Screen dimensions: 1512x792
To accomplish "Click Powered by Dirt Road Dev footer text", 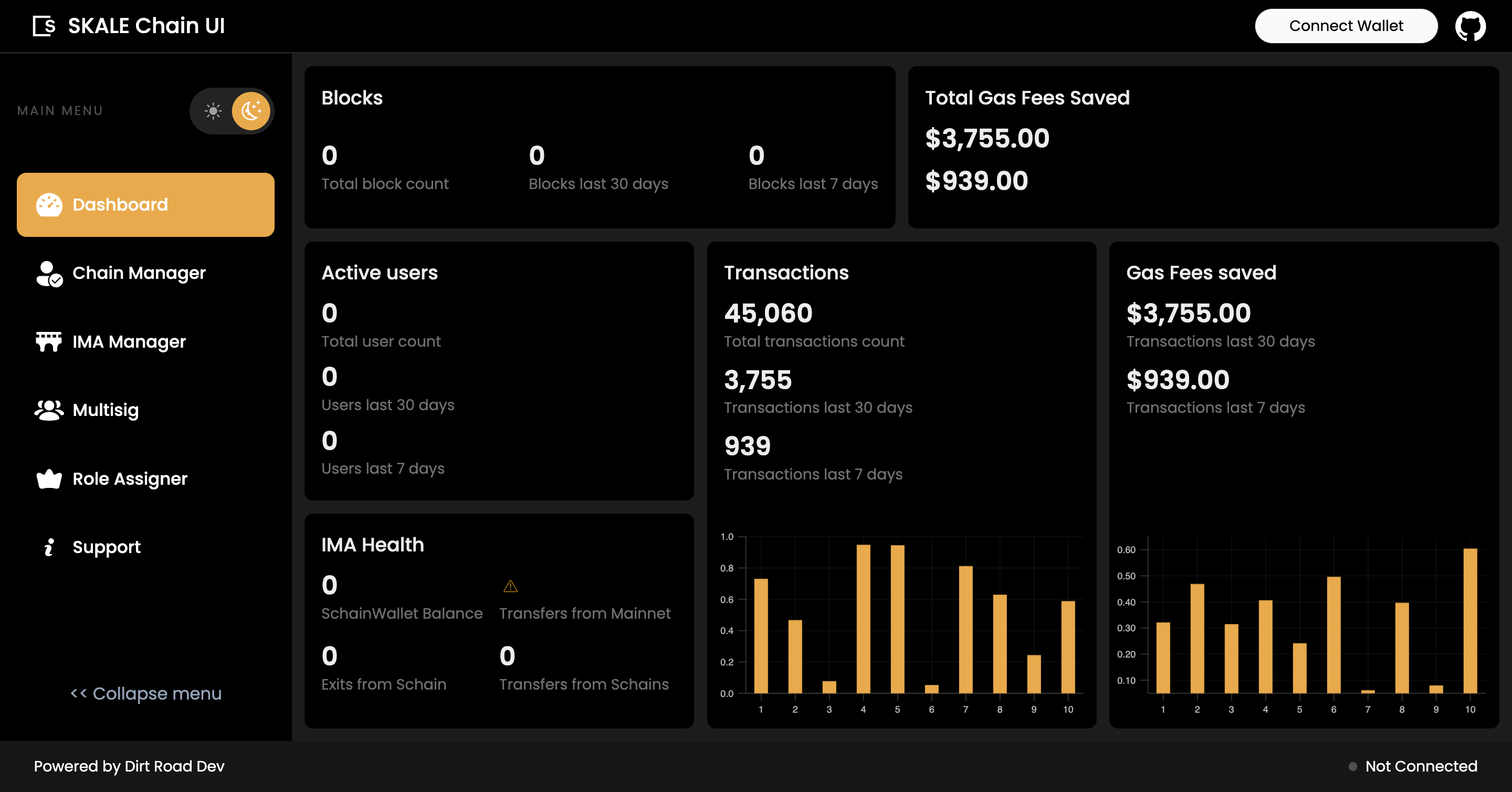I will [x=129, y=767].
